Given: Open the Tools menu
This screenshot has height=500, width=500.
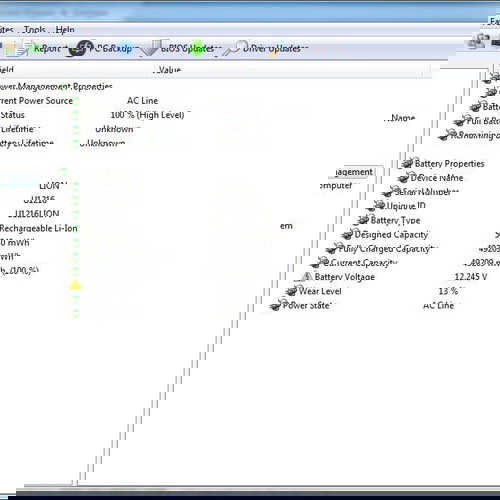Looking at the screenshot, I should 34,30.
